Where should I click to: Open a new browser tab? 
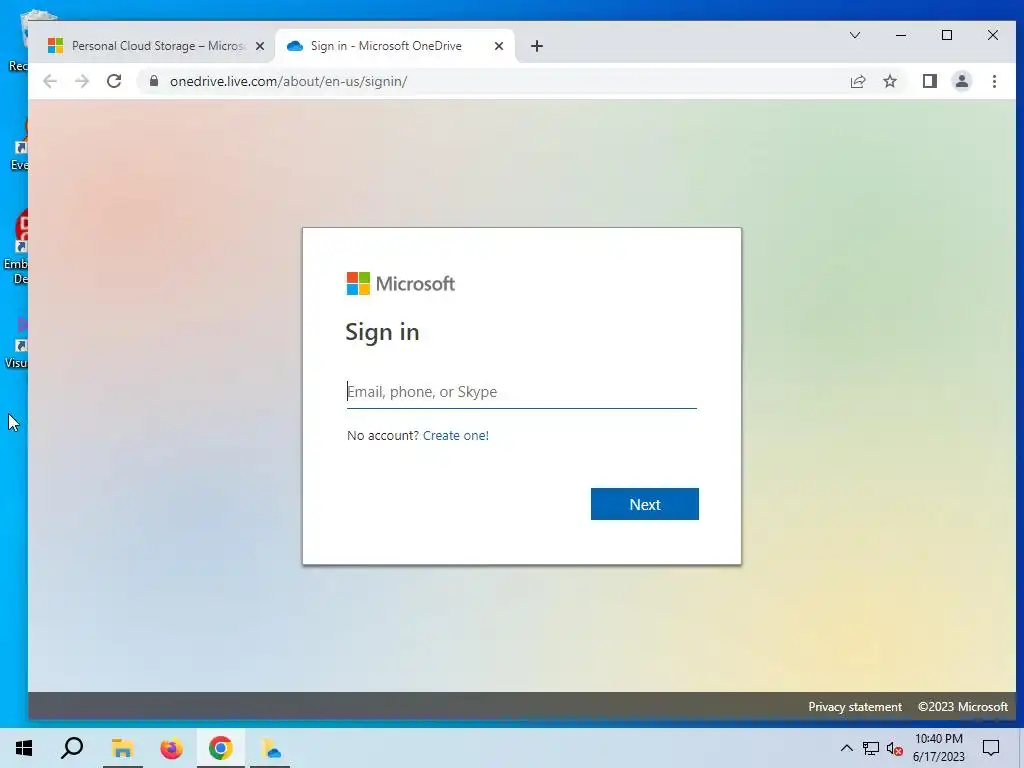(x=537, y=46)
